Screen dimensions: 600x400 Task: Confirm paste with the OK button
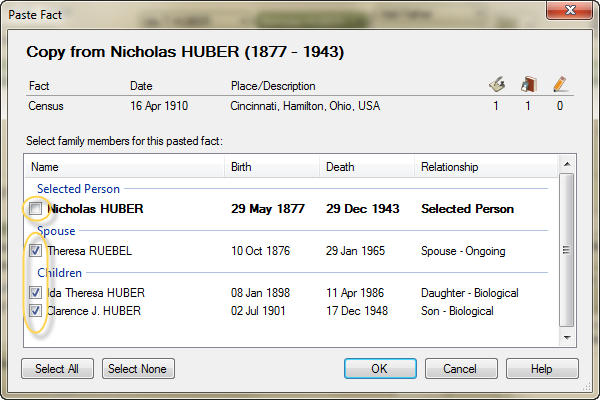click(x=380, y=369)
